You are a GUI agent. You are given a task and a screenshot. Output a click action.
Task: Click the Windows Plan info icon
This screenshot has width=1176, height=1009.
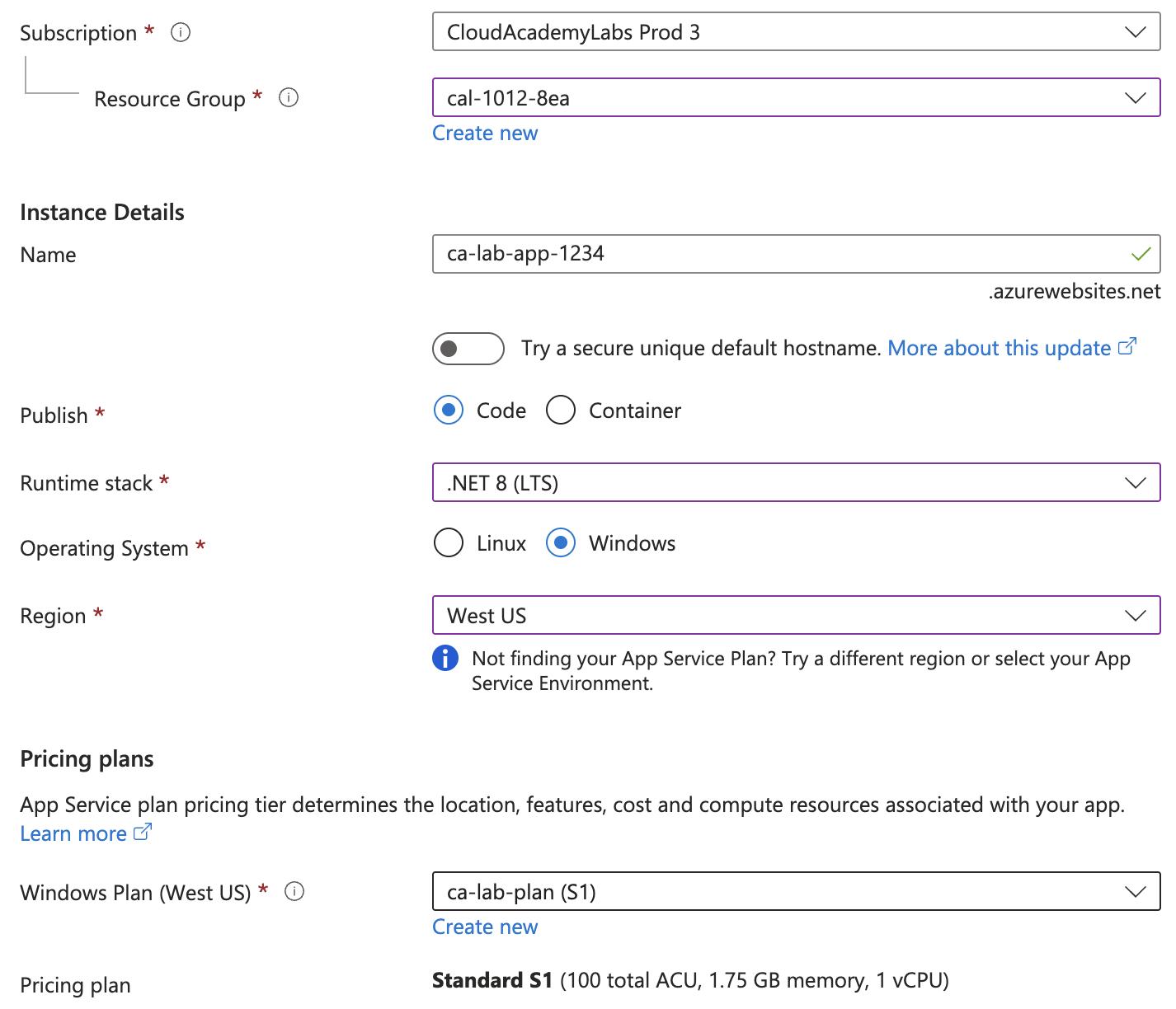(x=294, y=892)
